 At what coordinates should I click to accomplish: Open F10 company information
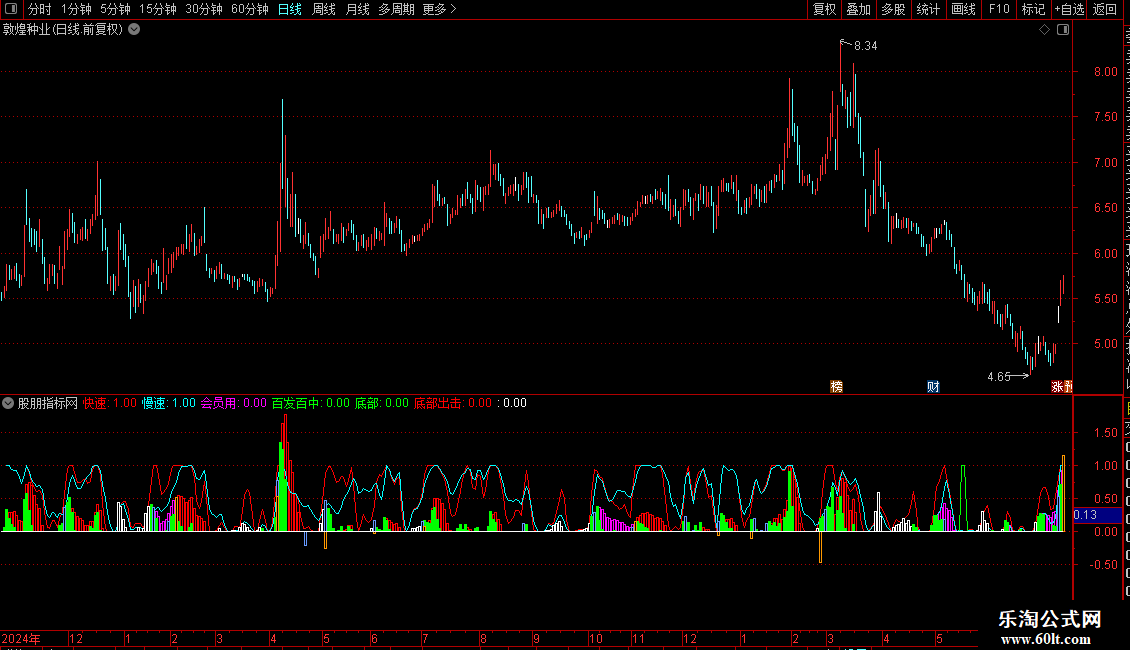pos(999,9)
